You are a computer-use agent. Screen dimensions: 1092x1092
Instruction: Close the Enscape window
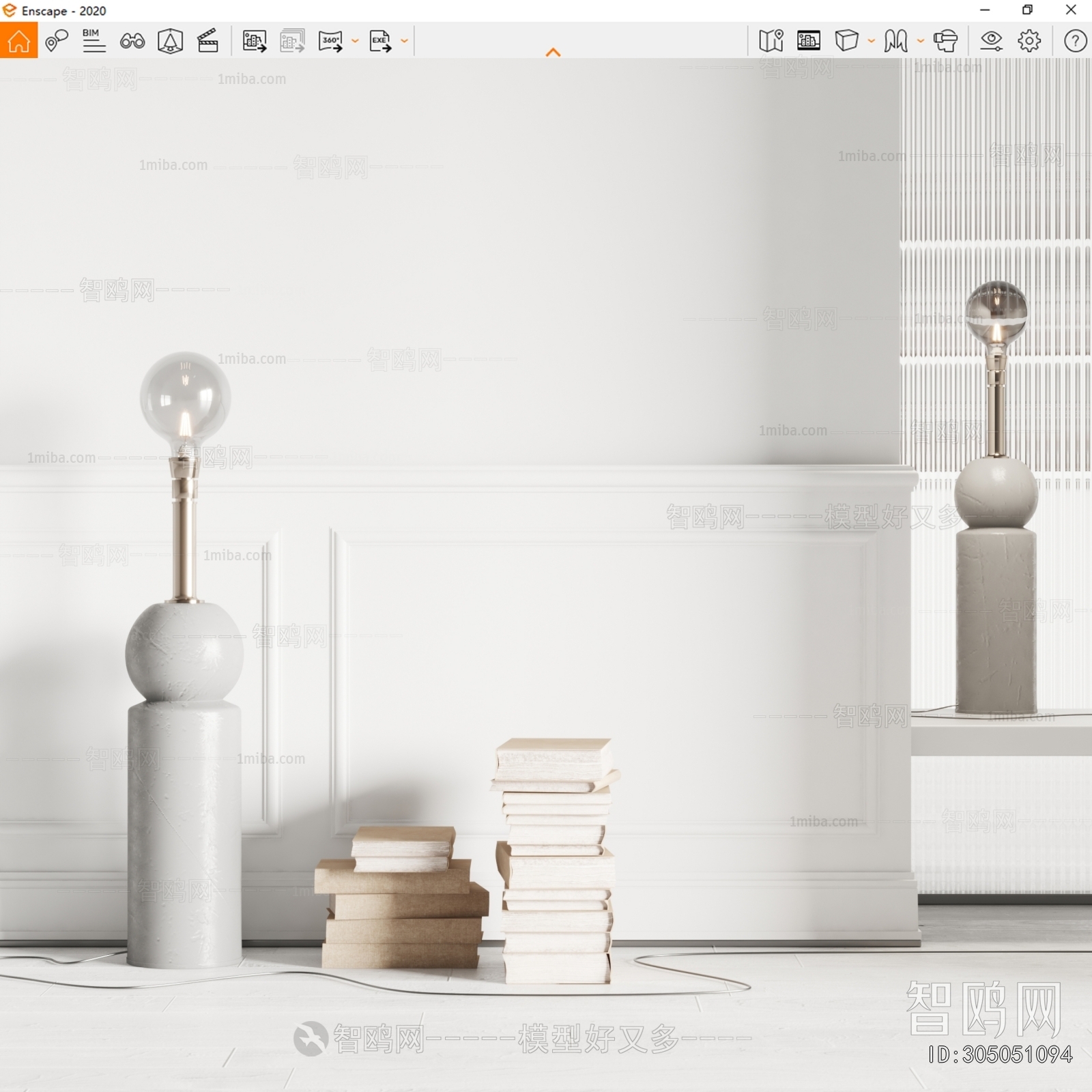[x=1071, y=10]
